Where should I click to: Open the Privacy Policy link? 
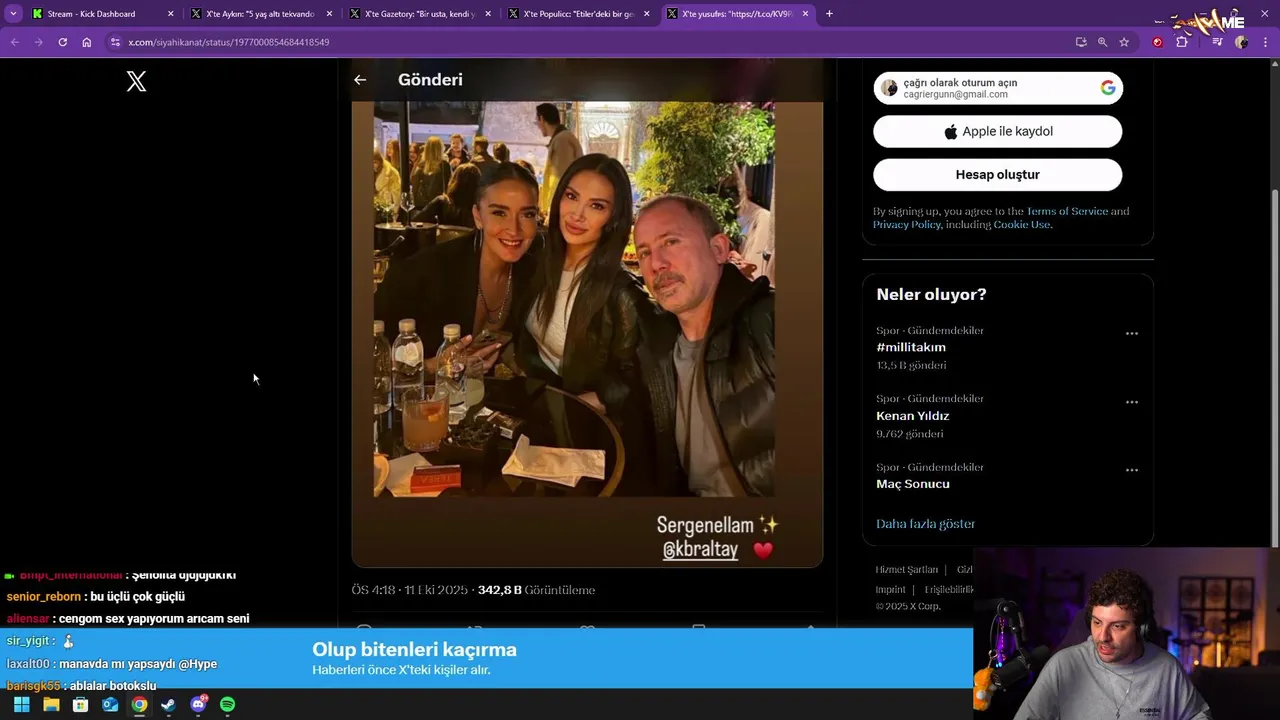coord(907,225)
